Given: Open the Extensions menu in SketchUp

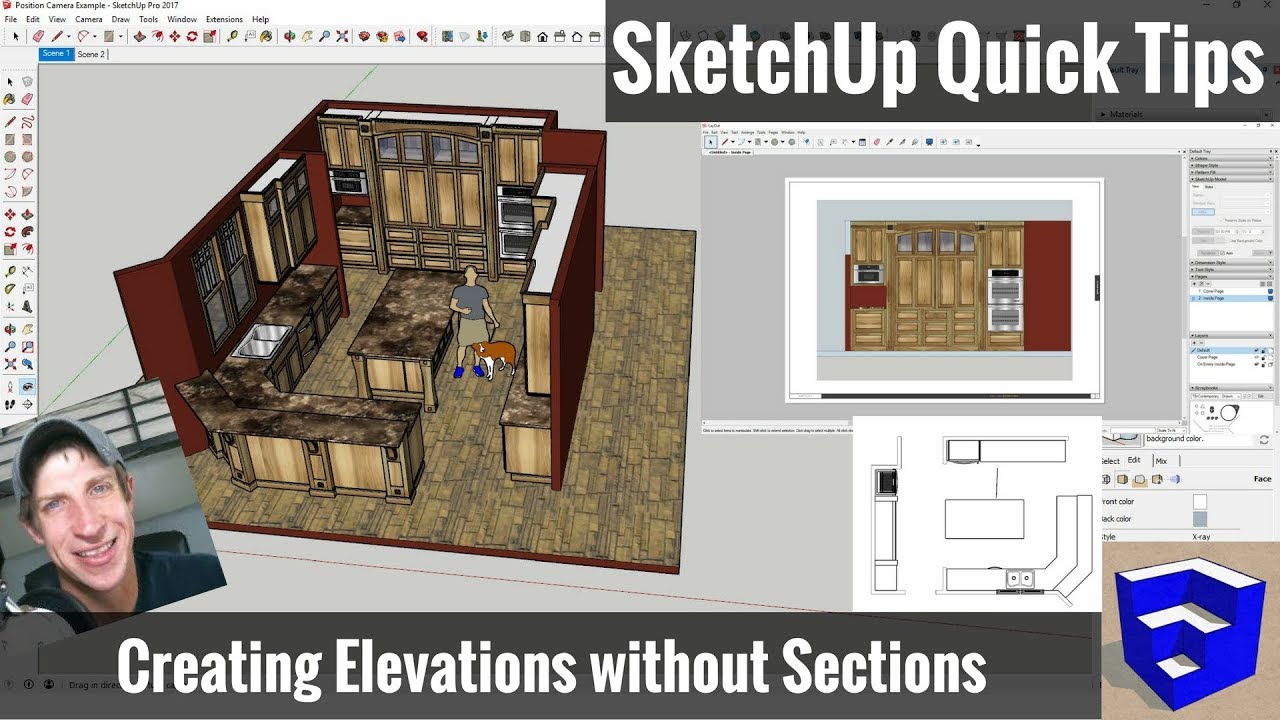Looking at the screenshot, I should click(224, 19).
